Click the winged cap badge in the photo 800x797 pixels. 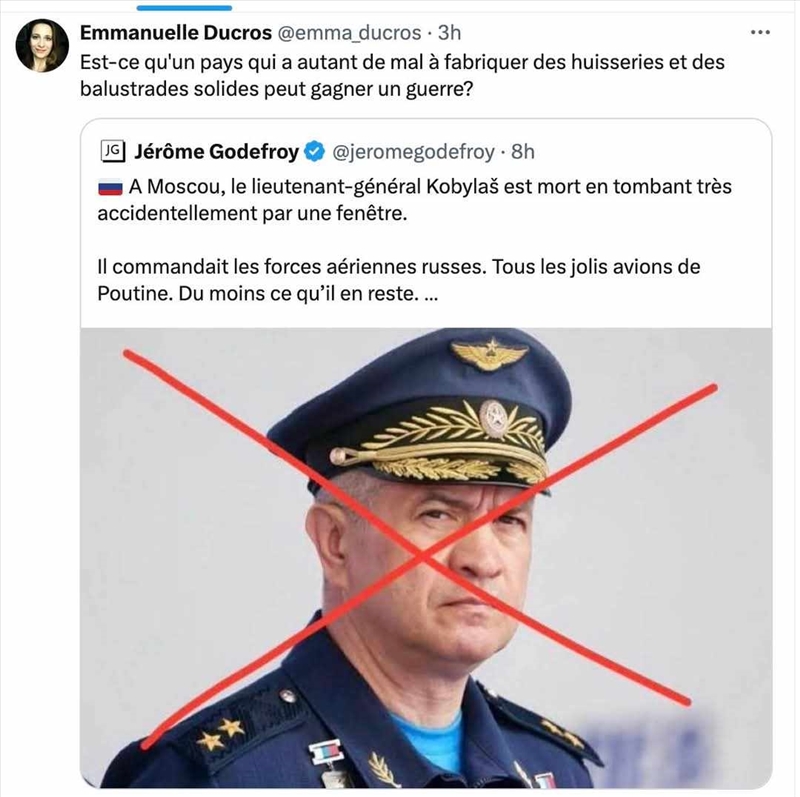(x=489, y=354)
